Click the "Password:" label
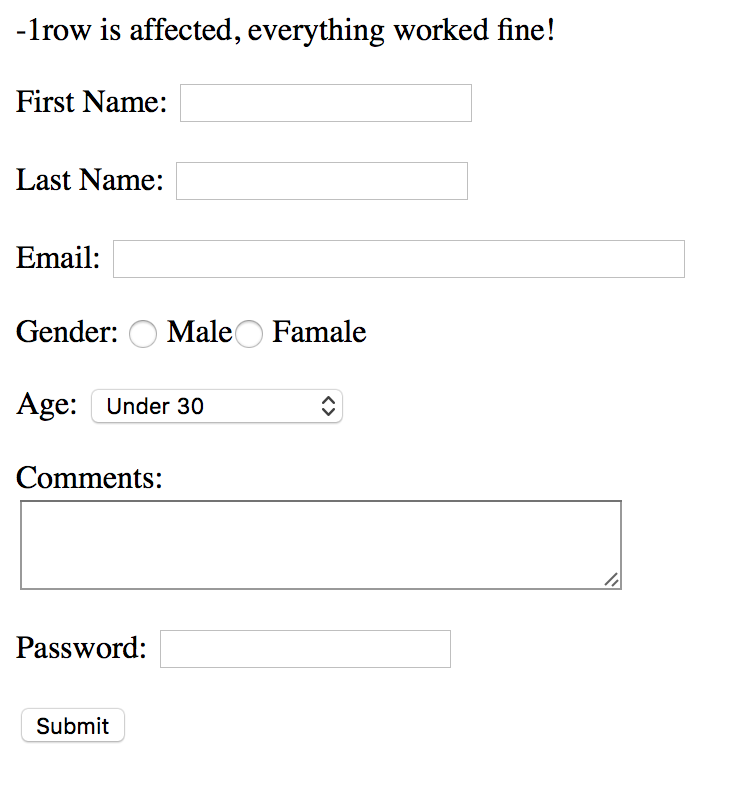The width and height of the screenshot is (752, 792). pos(81,648)
